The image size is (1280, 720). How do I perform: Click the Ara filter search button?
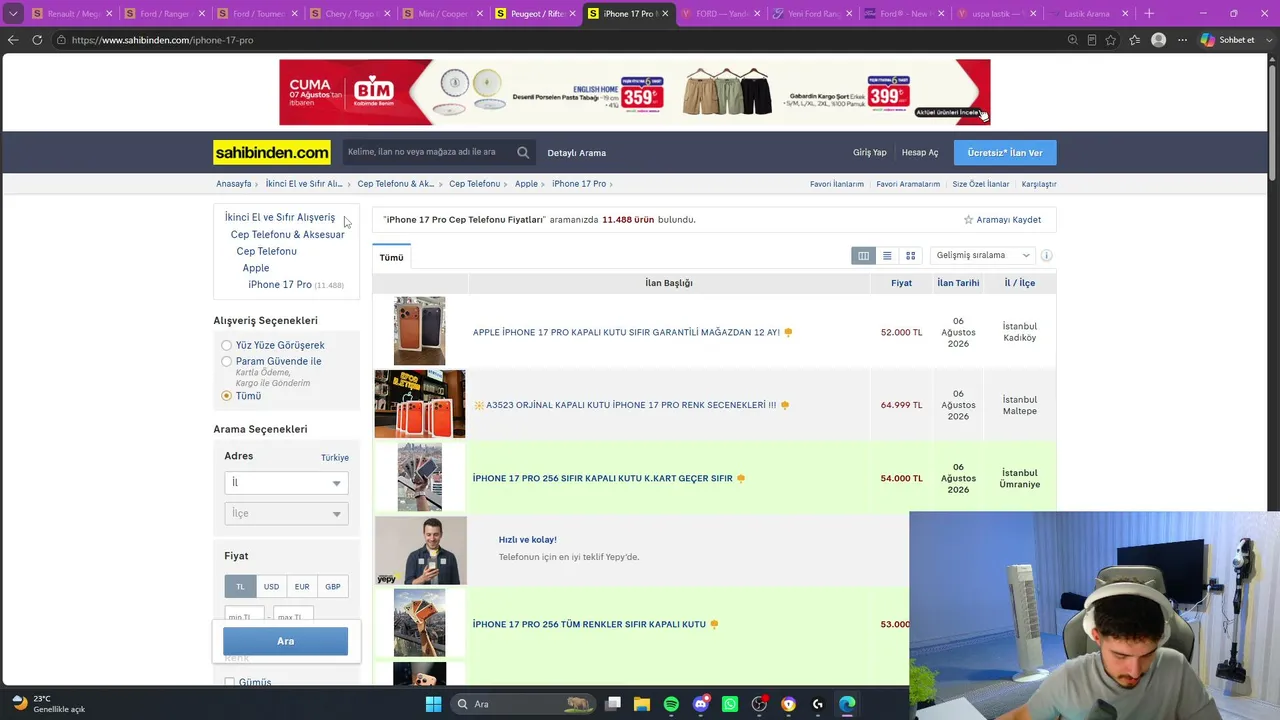coord(286,641)
